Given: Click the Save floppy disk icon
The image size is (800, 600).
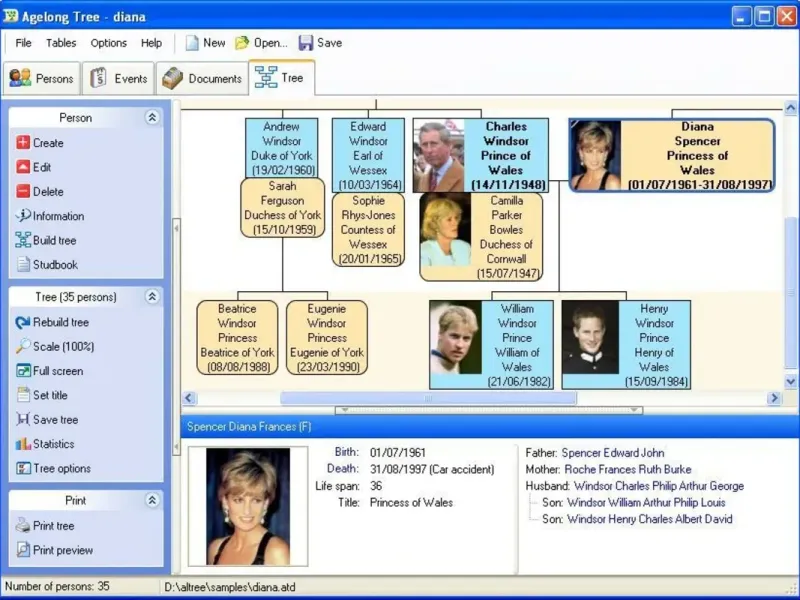Looking at the screenshot, I should [306, 43].
